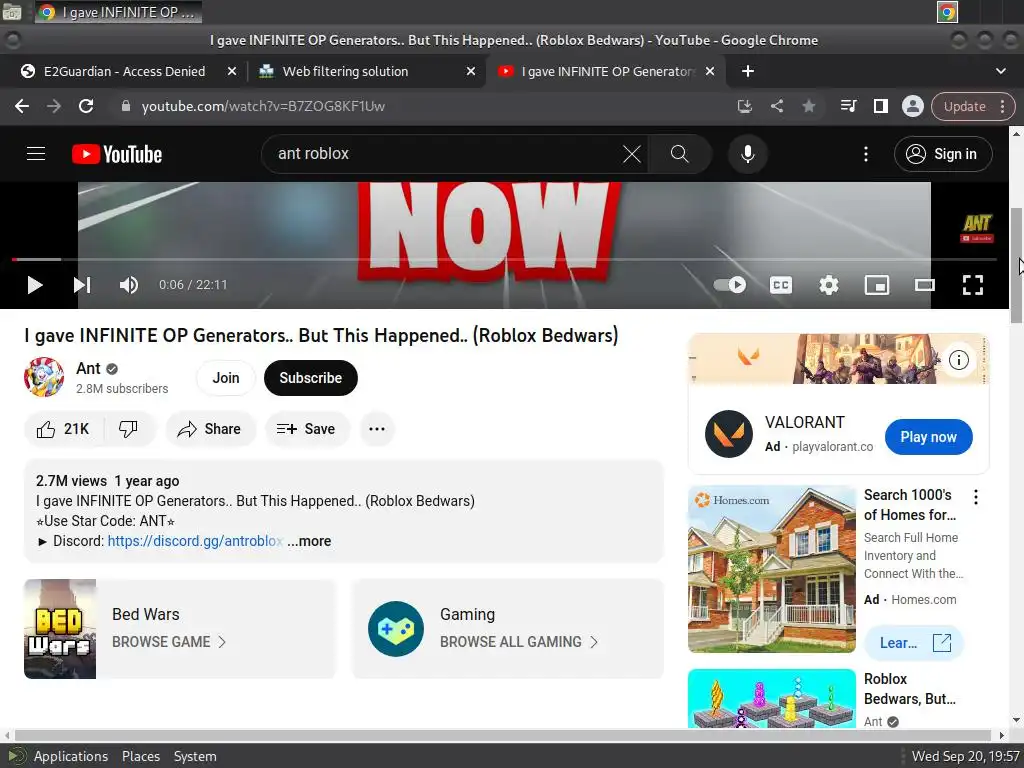This screenshot has width=1024, height=768.
Task: Share this page from toolbar
Action: click(776, 106)
